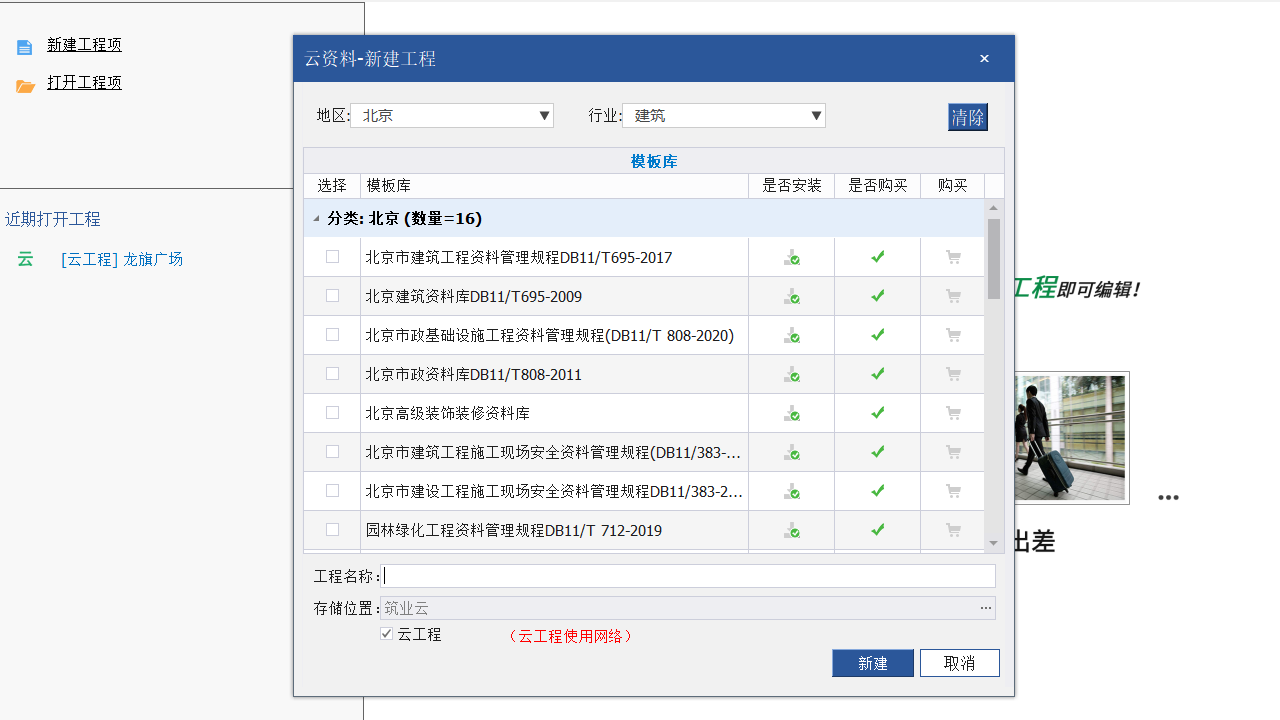Check the box for 北京高级装饰装修资料库

(x=331, y=413)
